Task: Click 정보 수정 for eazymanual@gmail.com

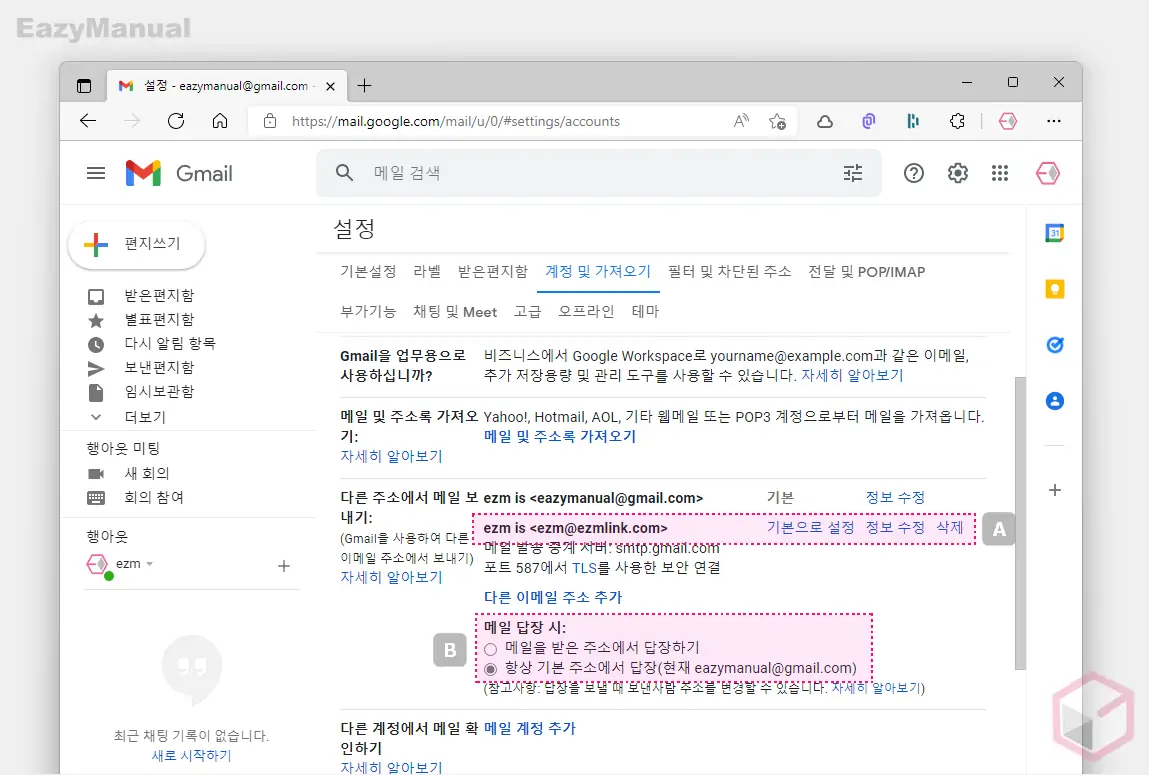Action: [895, 497]
